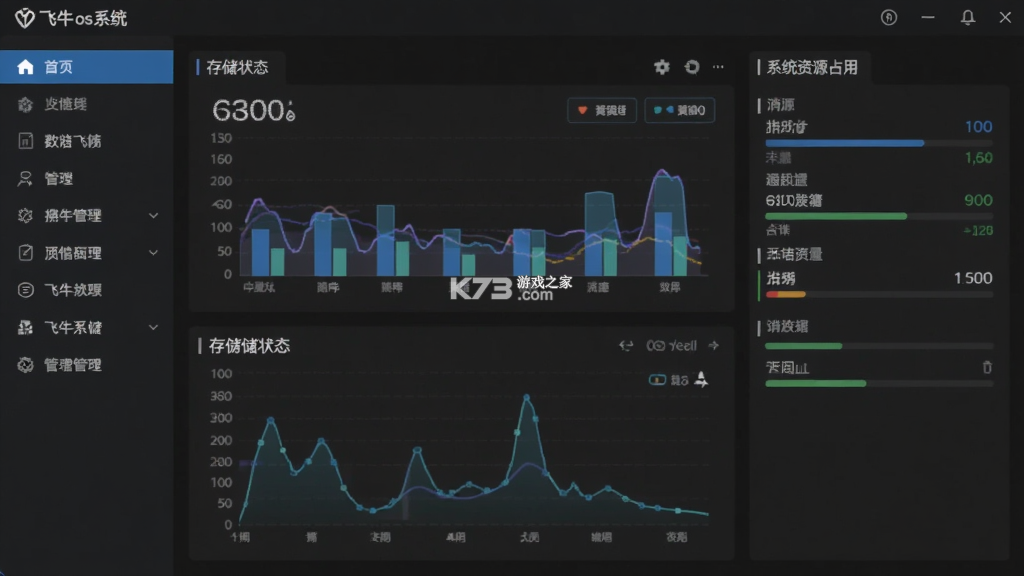
Task: Open the three-dot more menu
Action: (718, 67)
